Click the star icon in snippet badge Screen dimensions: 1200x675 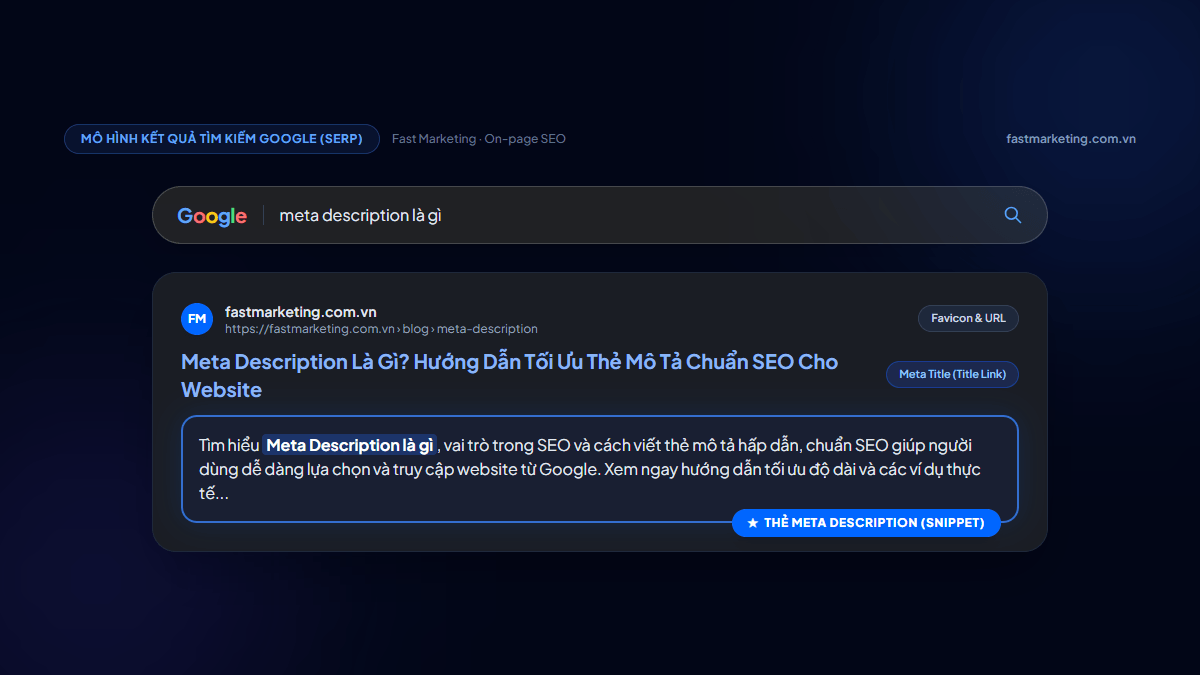pos(753,523)
